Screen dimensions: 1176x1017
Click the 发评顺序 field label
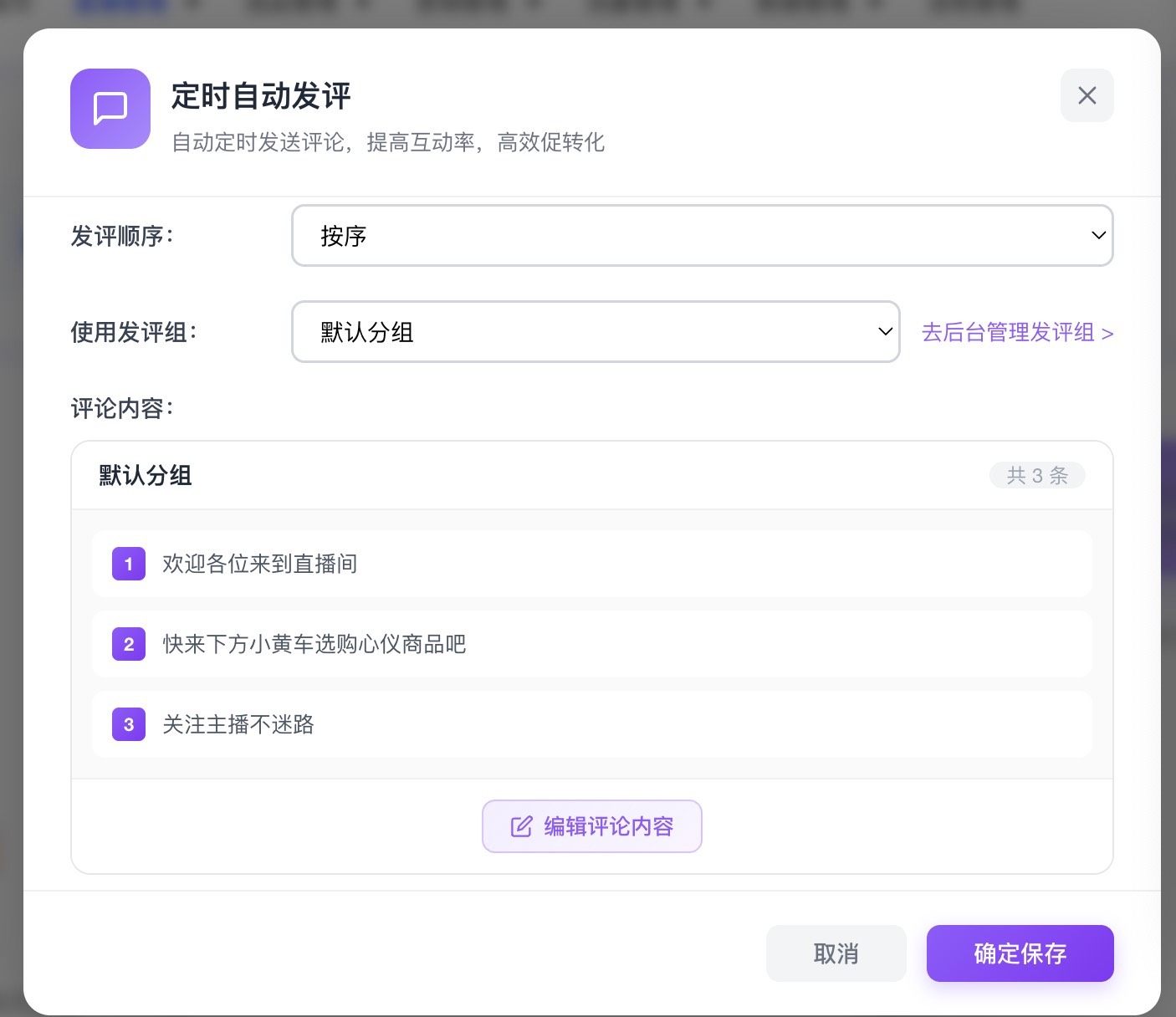pyautogui.click(x=122, y=236)
